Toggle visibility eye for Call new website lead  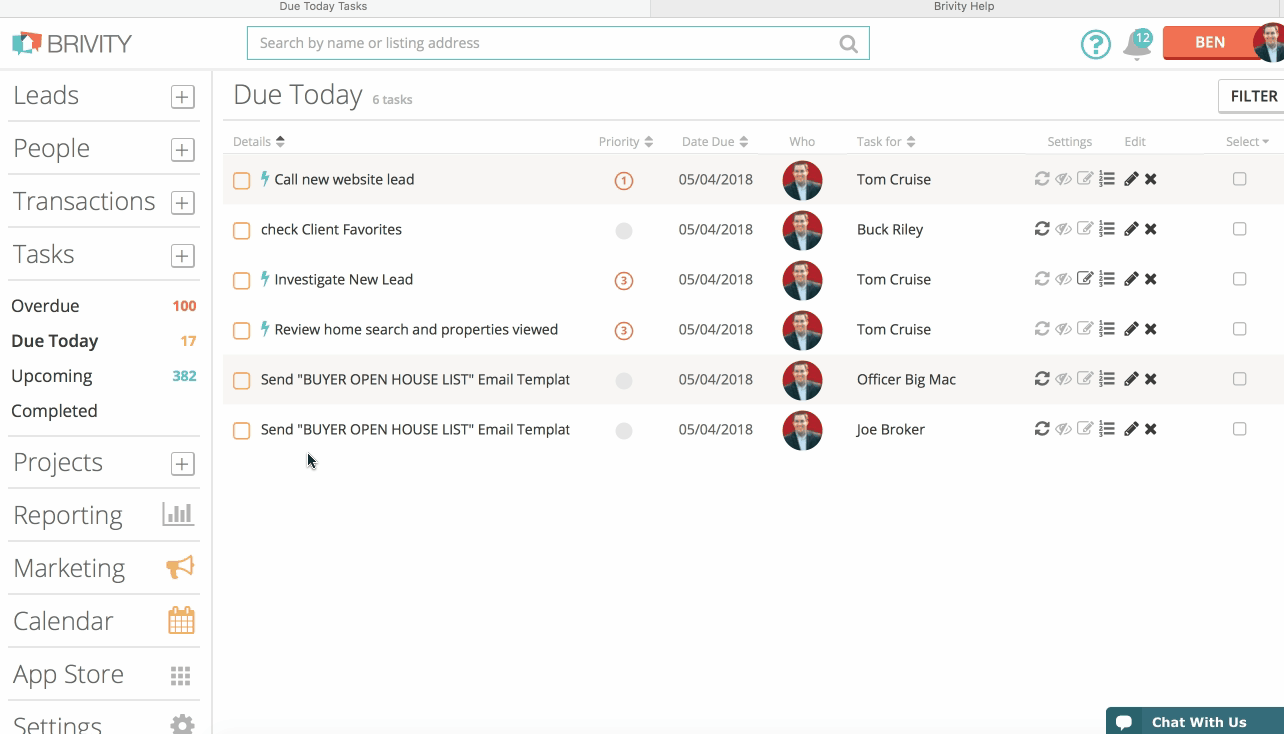[x=1064, y=179]
